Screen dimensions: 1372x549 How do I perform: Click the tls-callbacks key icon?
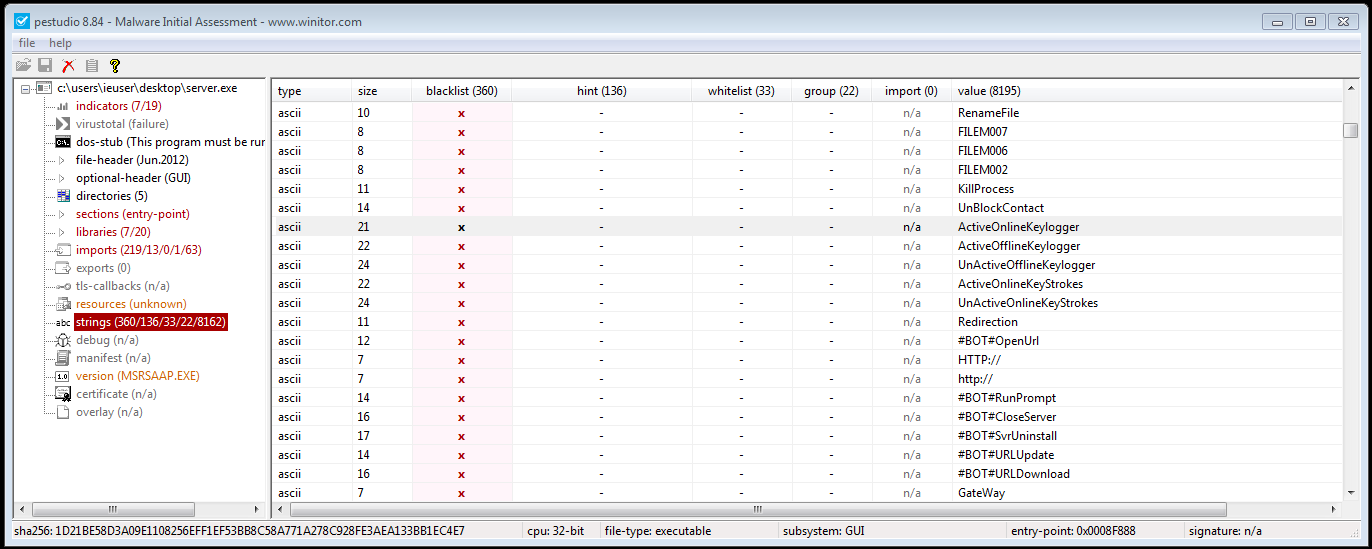[62, 286]
